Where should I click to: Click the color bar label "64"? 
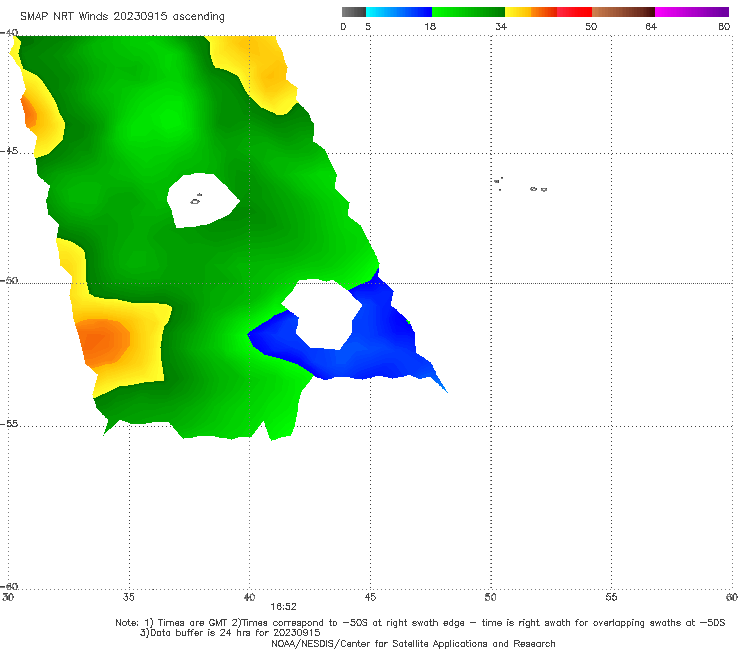click(x=651, y=26)
